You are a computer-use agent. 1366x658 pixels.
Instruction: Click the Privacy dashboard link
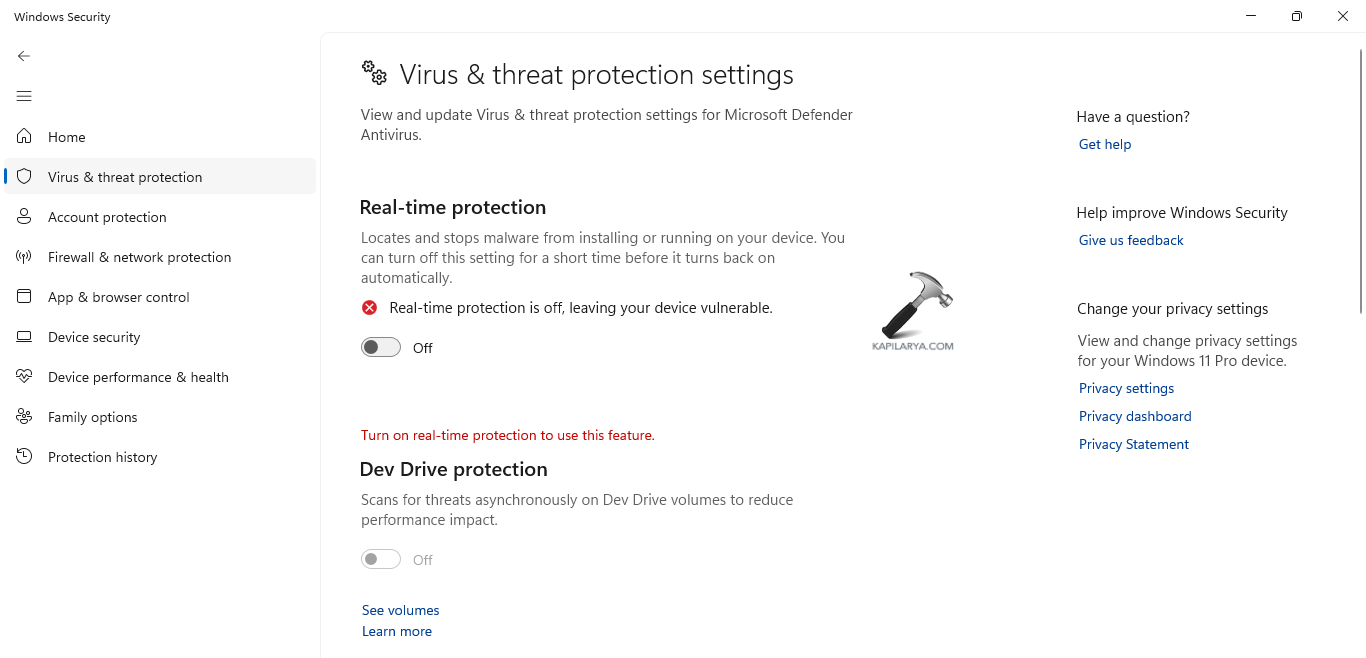1135,416
